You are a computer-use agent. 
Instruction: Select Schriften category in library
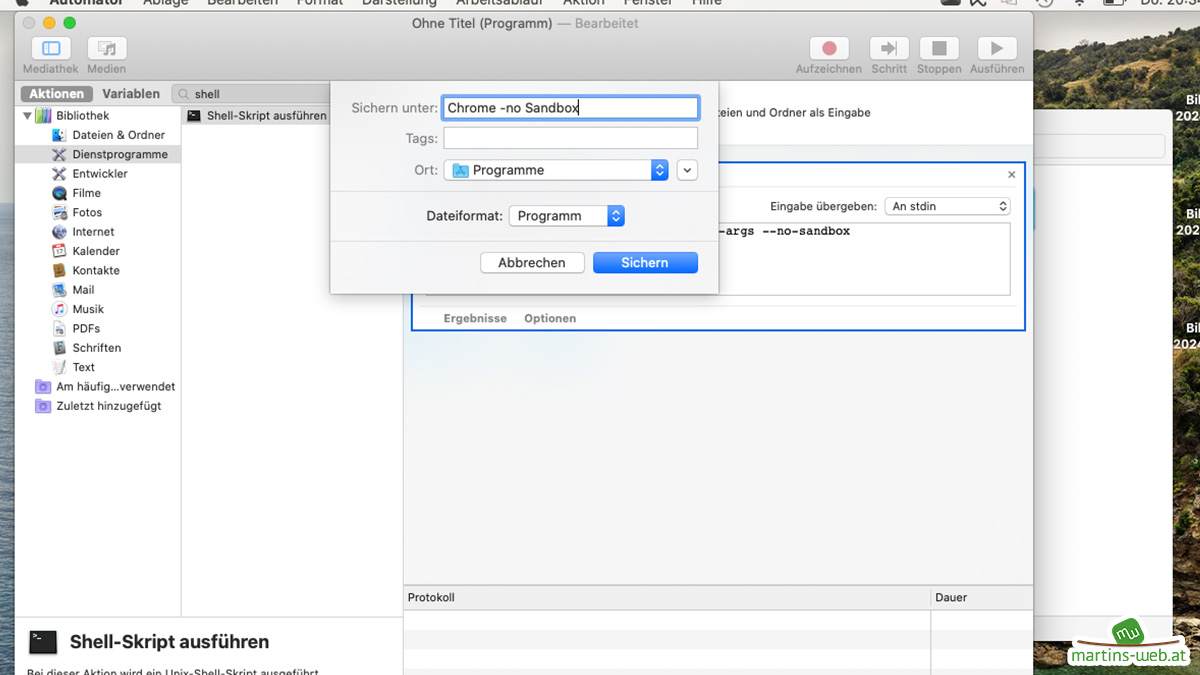96,348
